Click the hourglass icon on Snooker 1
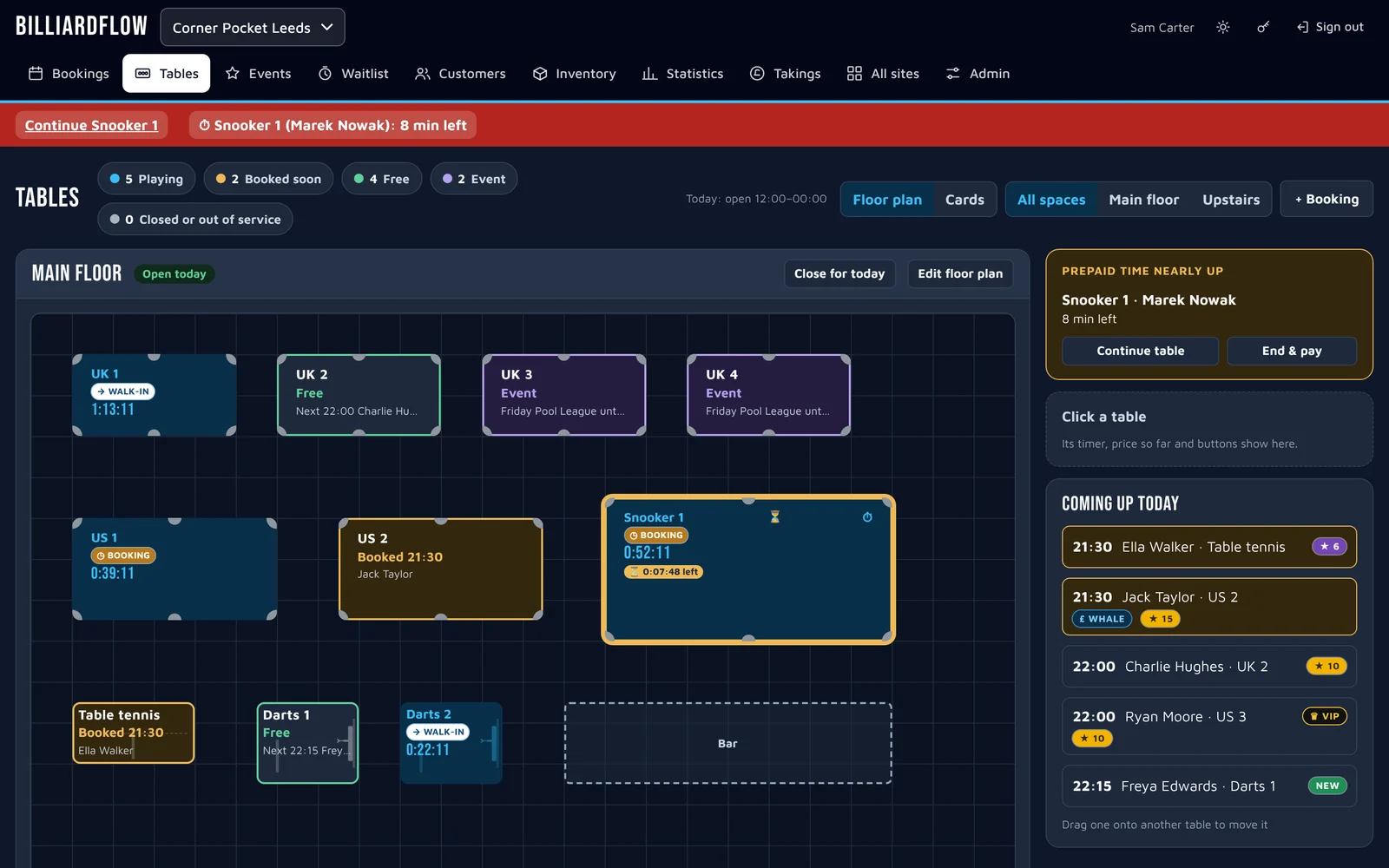This screenshot has height=868, width=1389. [775, 516]
